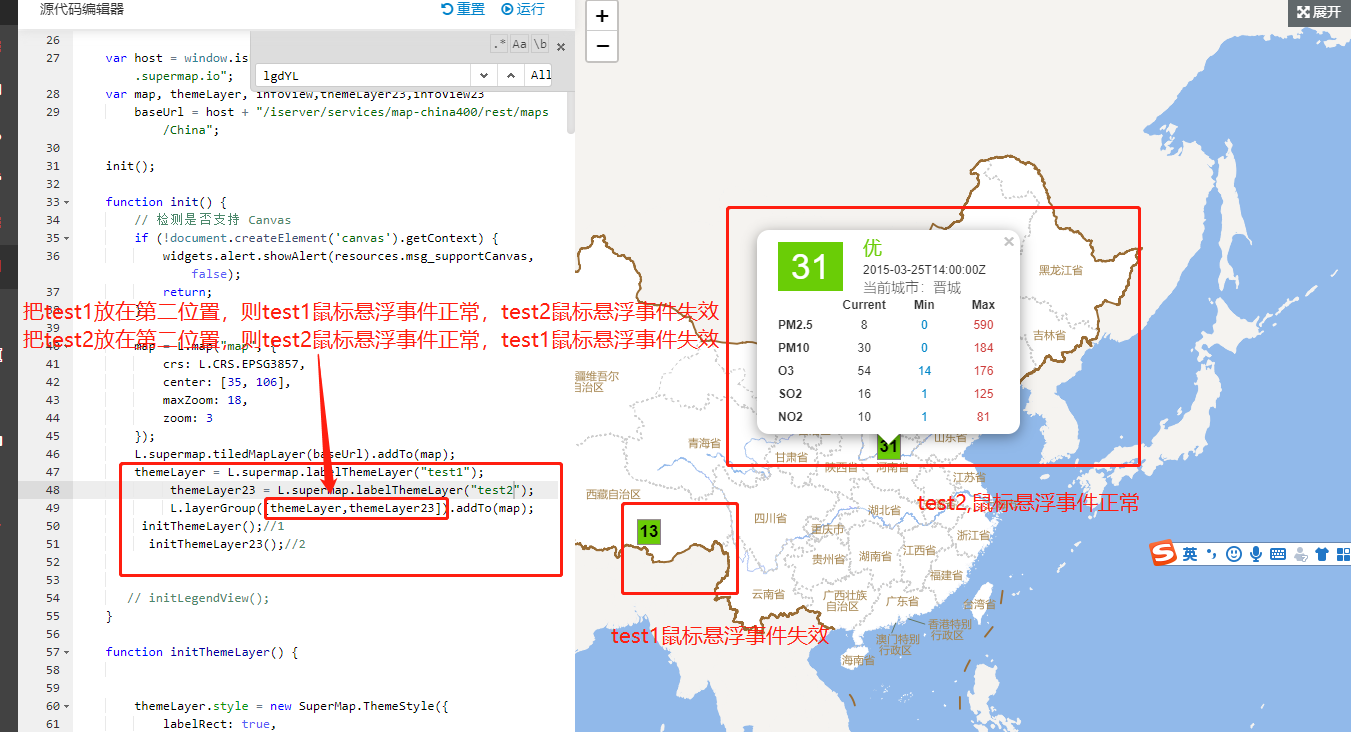Open the Sogou input method logo
This screenshot has height=732, width=1351.
1162,553
